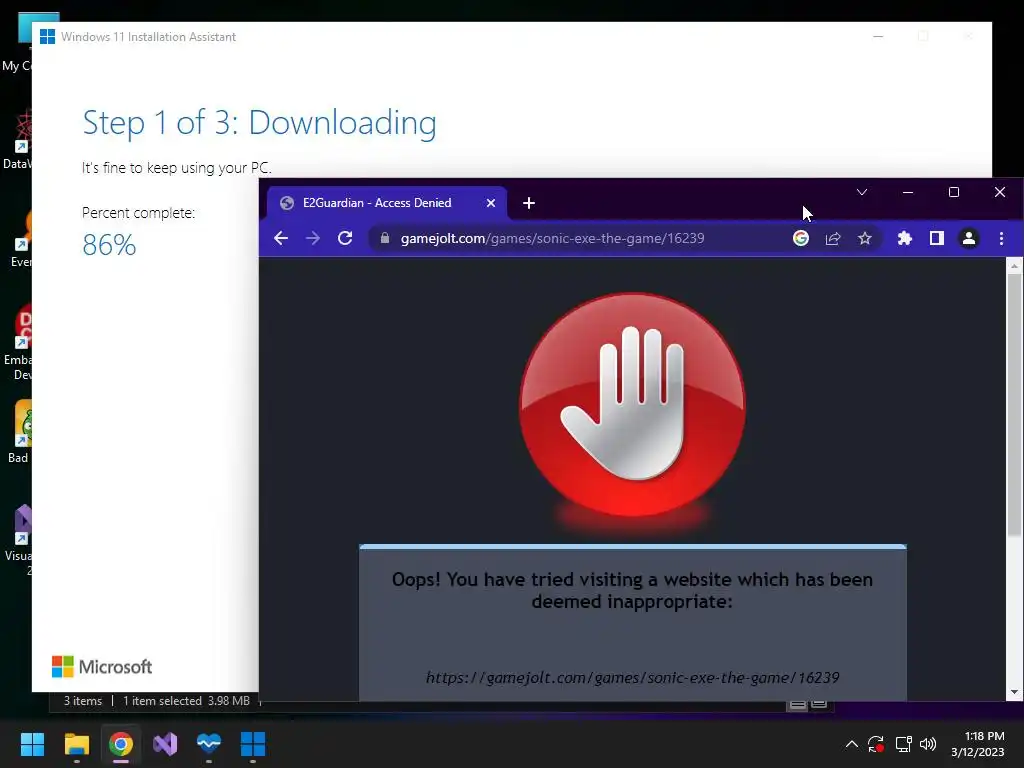Click Explorer details view icon
The height and width of the screenshot is (768, 1024).
pos(797,703)
